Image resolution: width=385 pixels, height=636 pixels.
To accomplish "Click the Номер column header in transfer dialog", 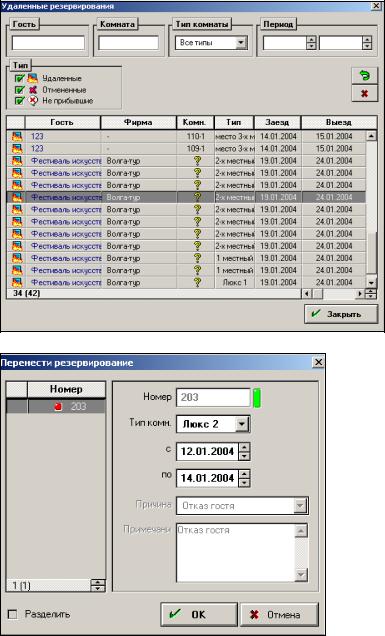I will 66,389.
